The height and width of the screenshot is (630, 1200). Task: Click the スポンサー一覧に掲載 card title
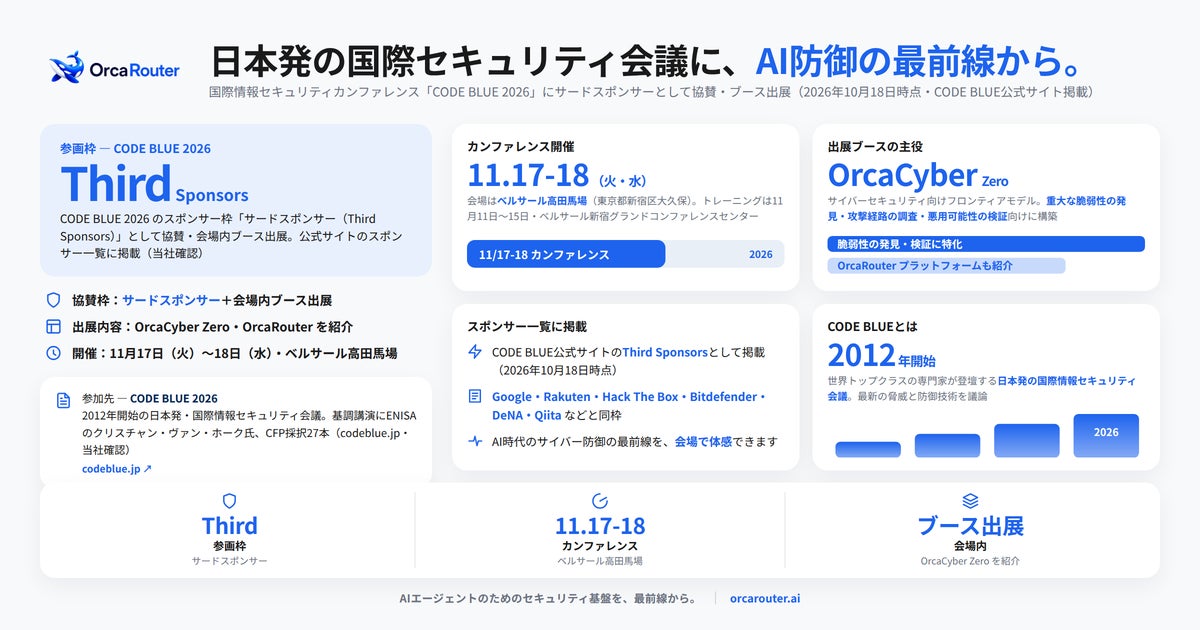[527, 326]
